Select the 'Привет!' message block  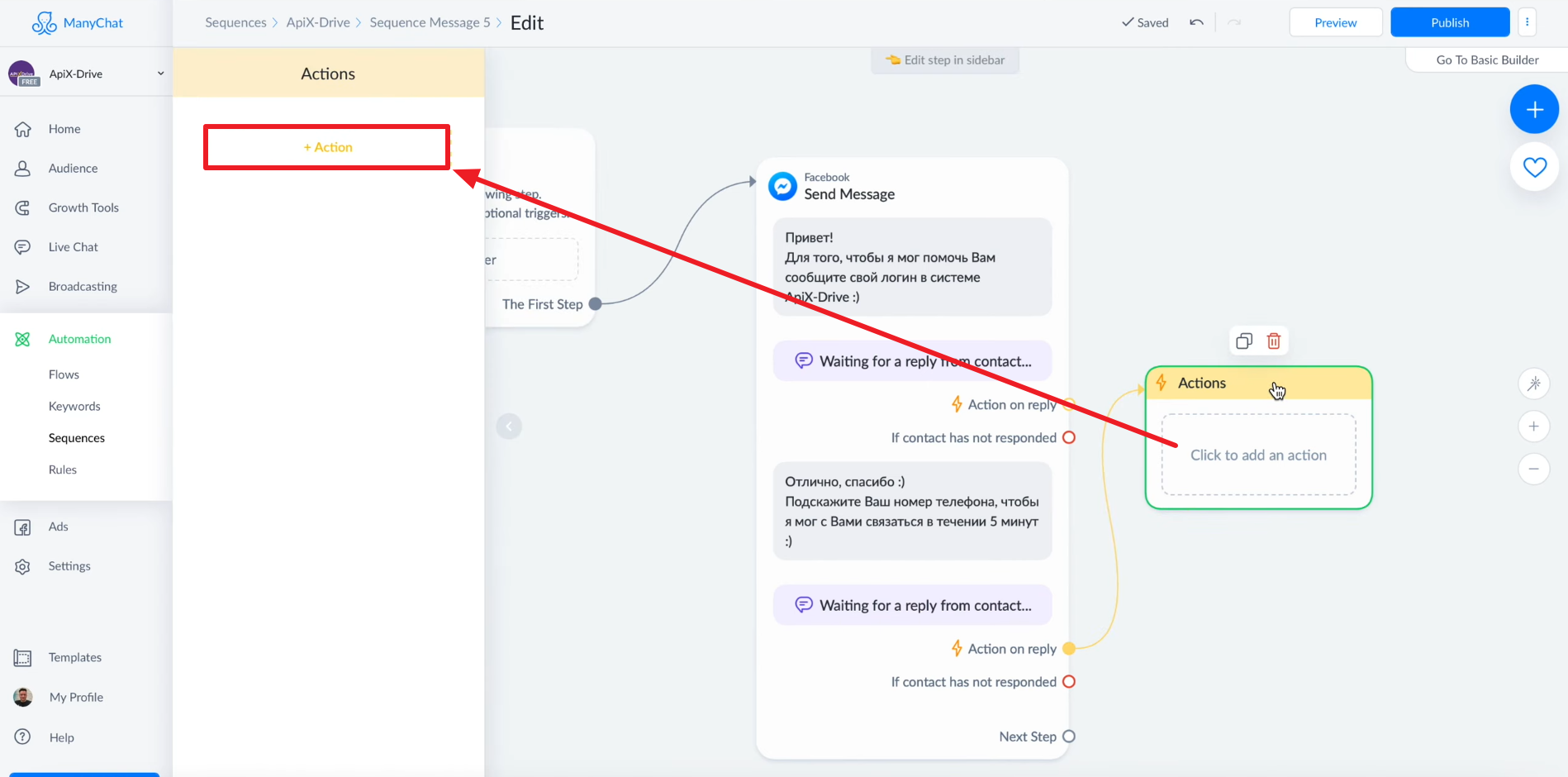pyautogui.click(x=912, y=267)
